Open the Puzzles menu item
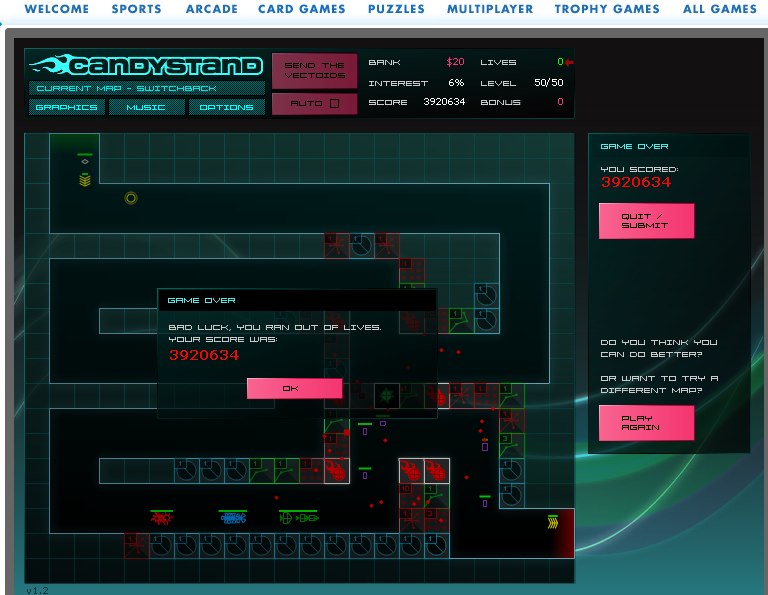768x595 pixels. tap(396, 9)
